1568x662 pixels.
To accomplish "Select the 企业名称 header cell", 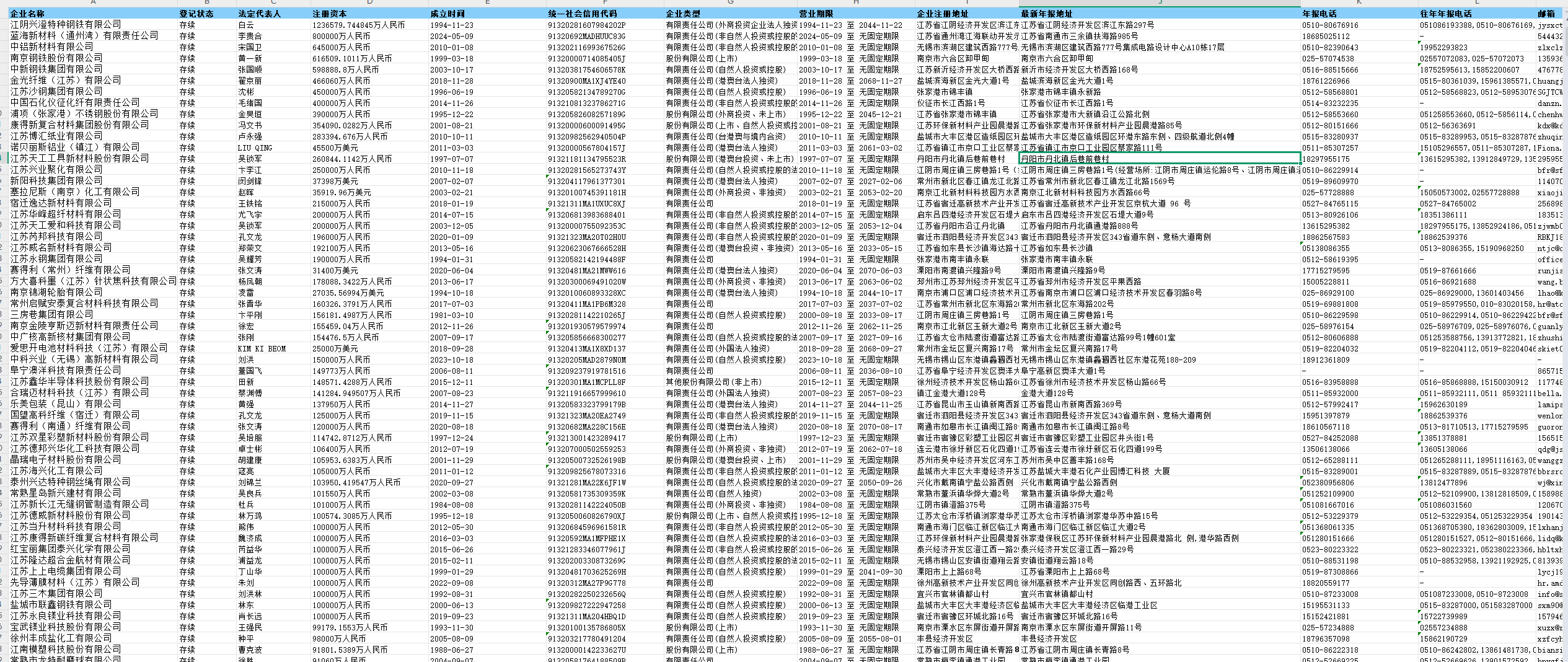I will [28, 14].
